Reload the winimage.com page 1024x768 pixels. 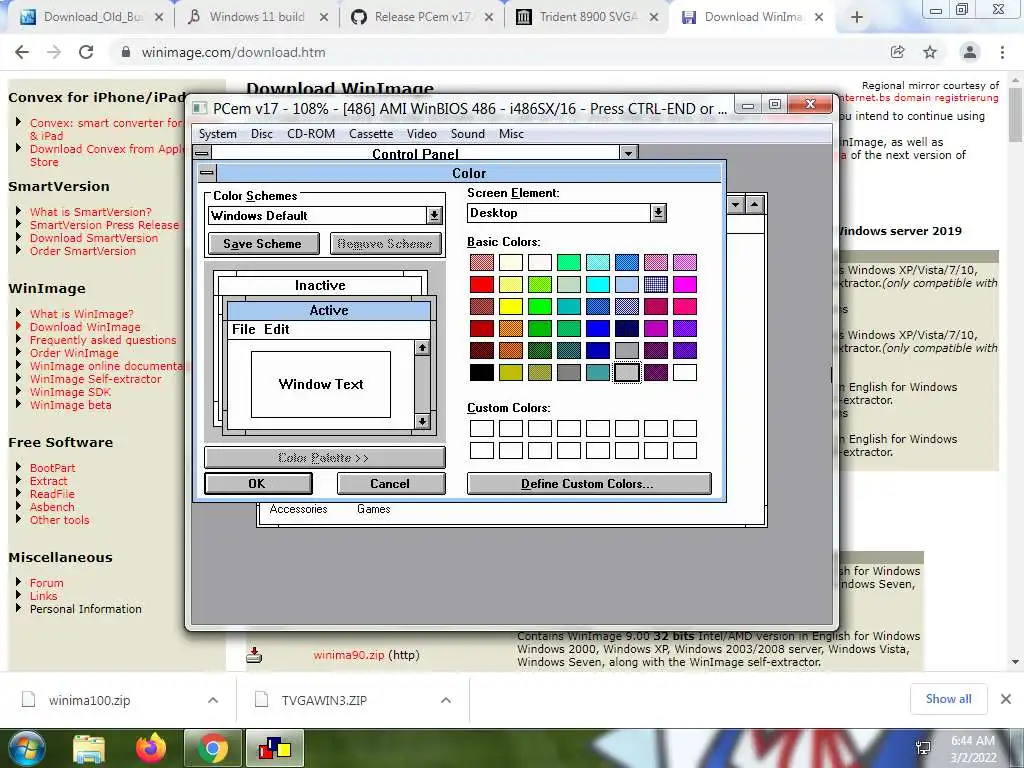click(x=86, y=52)
